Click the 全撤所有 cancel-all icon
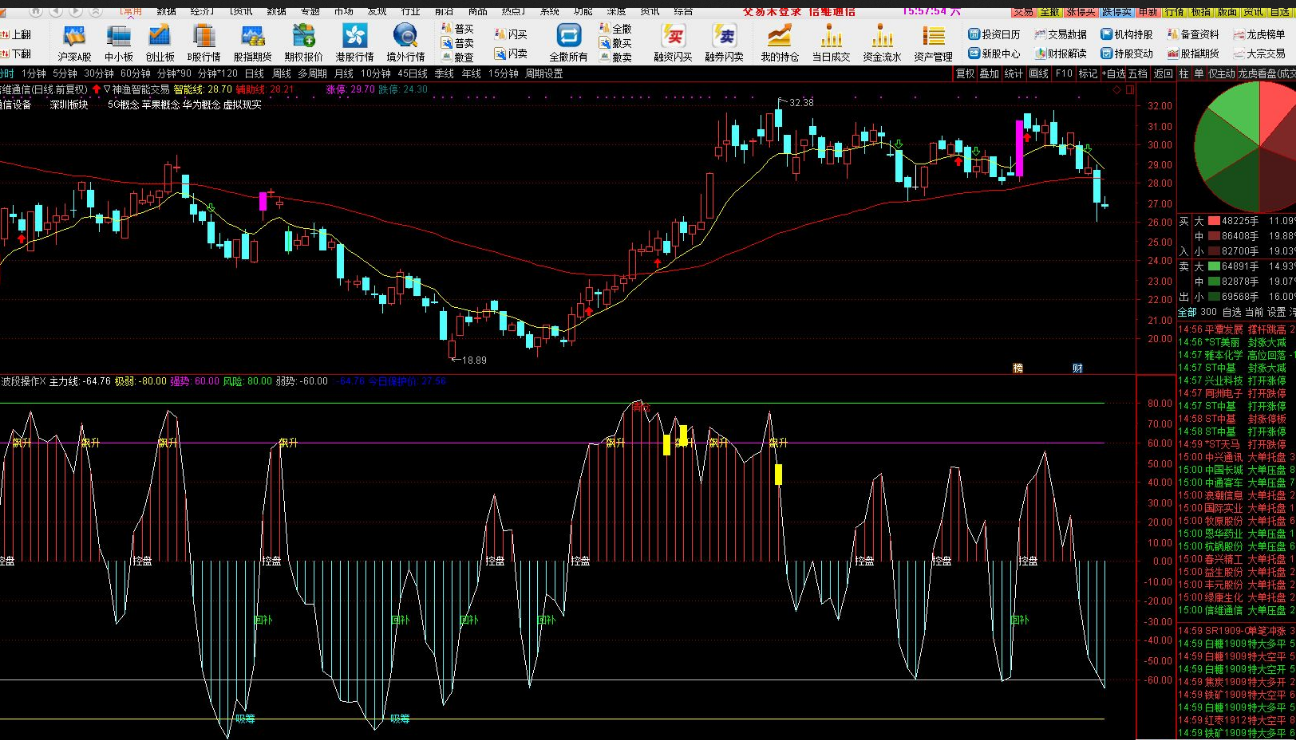 click(x=569, y=37)
